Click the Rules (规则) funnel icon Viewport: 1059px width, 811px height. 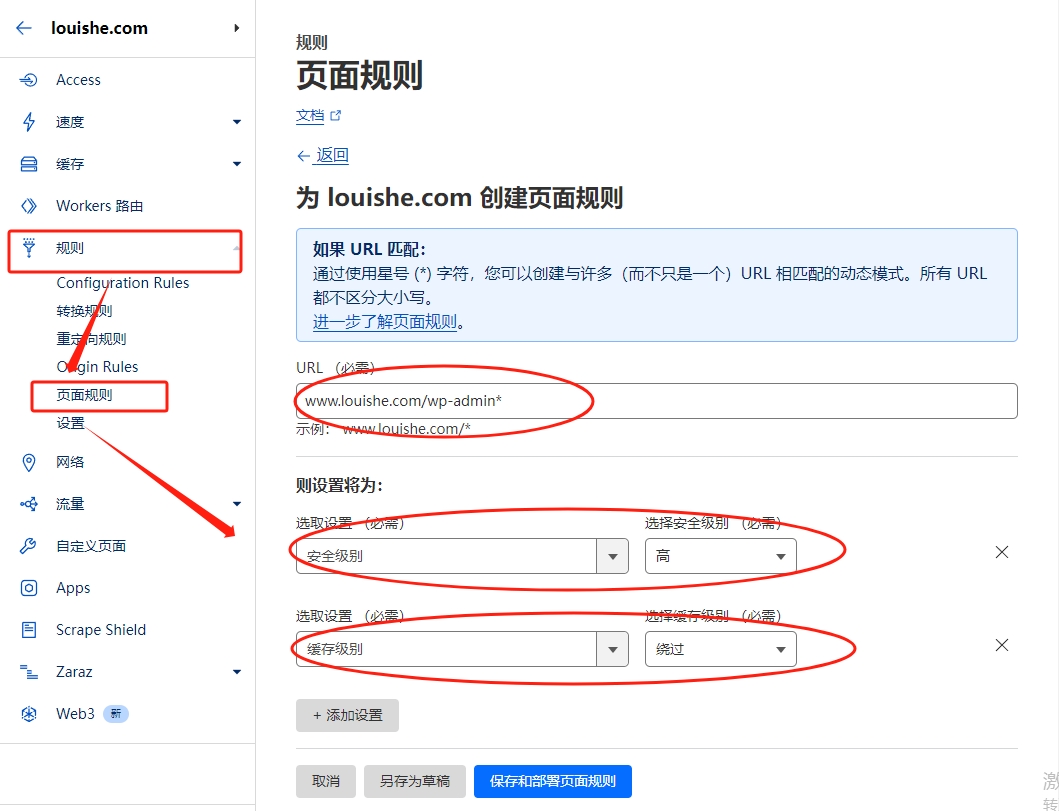point(28,248)
